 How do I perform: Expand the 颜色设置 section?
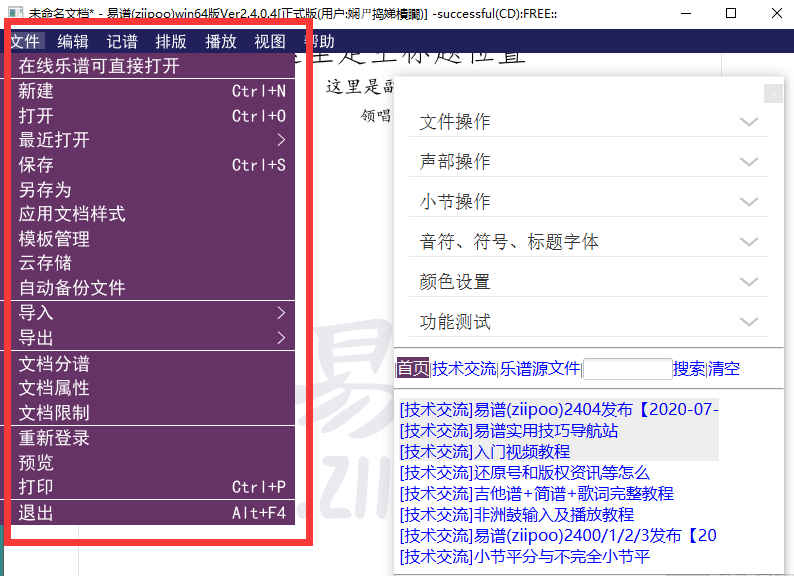tap(589, 282)
